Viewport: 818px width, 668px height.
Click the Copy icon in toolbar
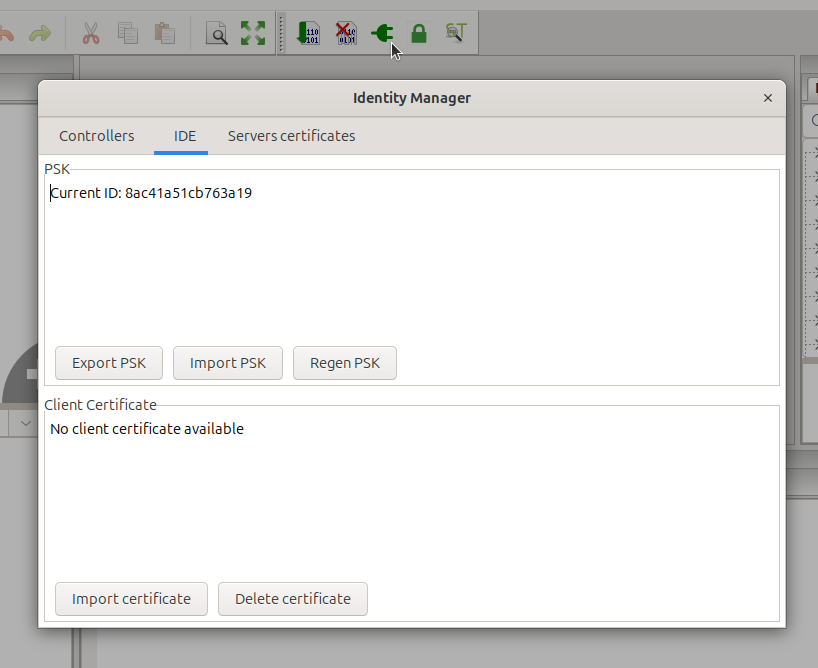(128, 33)
